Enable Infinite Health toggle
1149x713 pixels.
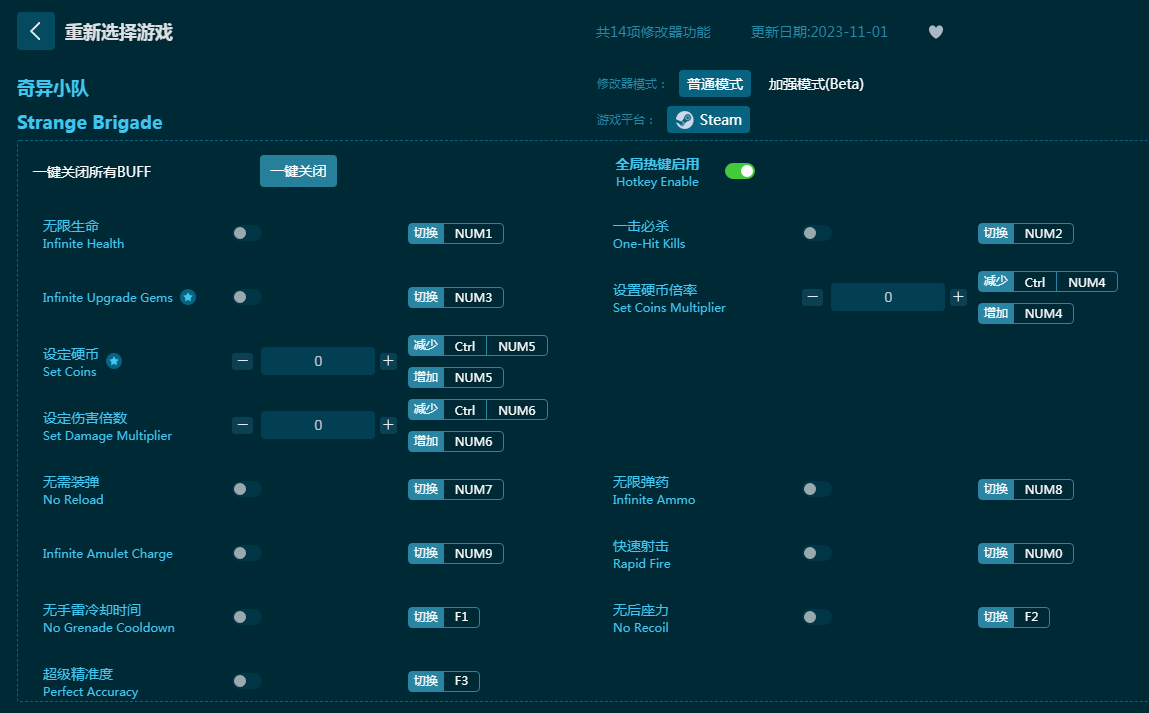[x=247, y=233]
